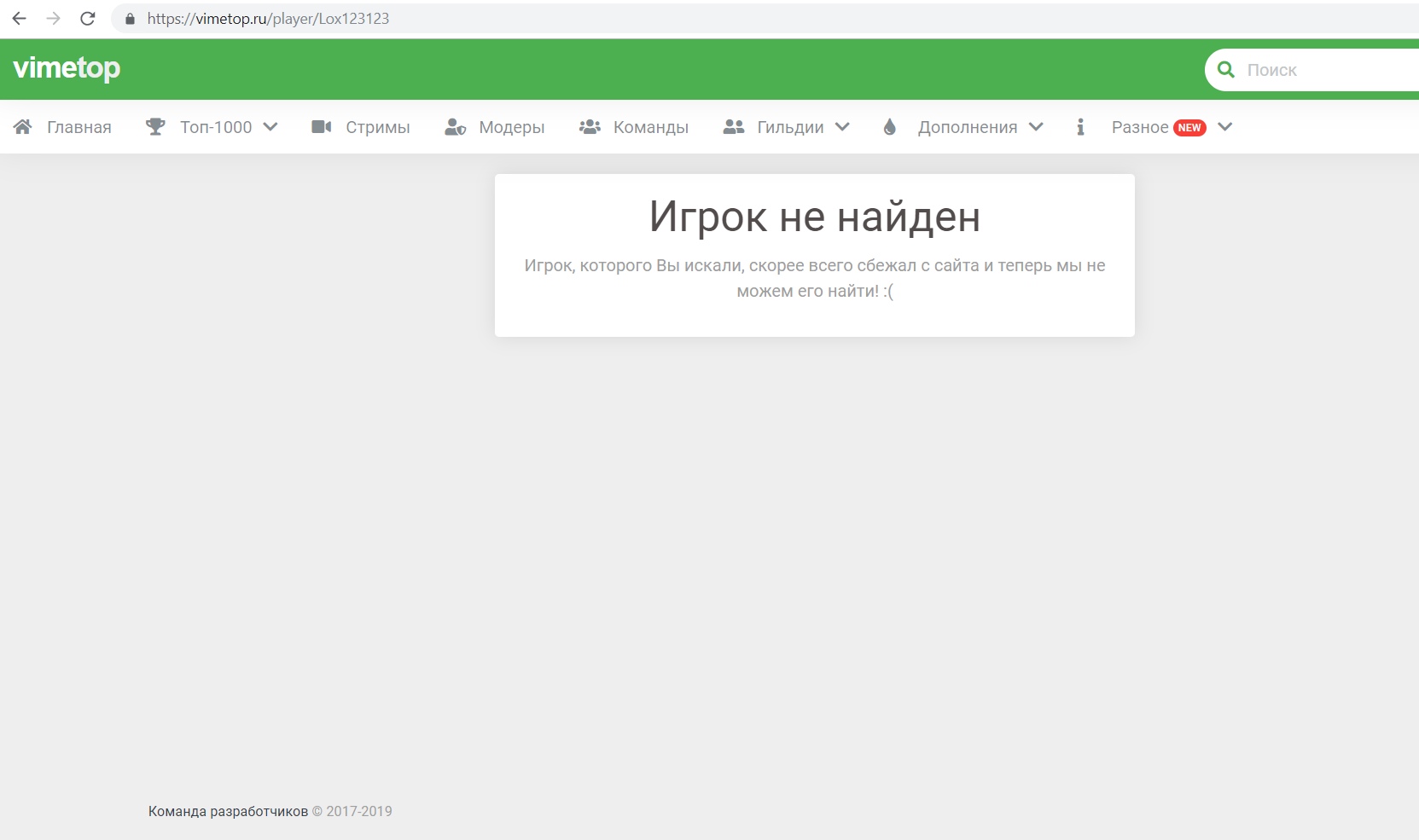
Task: Open the Модеры page
Action: pos(512,127)
